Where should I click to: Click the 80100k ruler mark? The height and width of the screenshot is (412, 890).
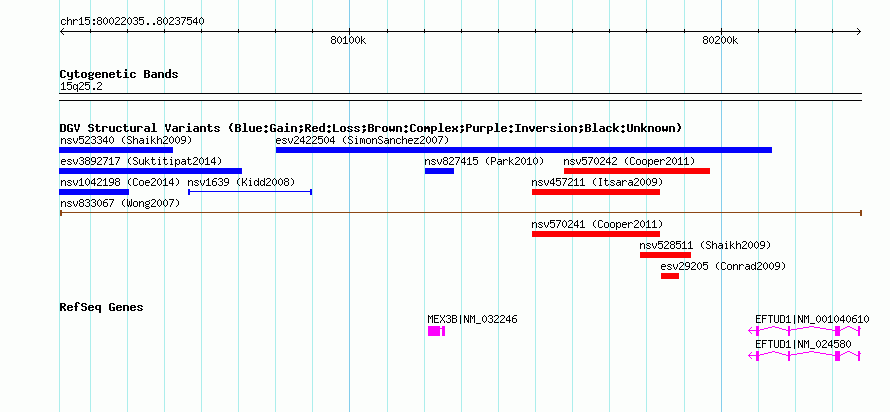pyautogui.click(x=349, y=40)
